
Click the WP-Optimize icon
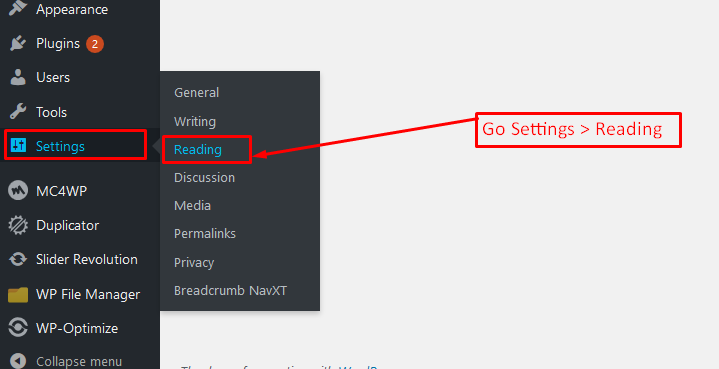click(x=18, y=328)
